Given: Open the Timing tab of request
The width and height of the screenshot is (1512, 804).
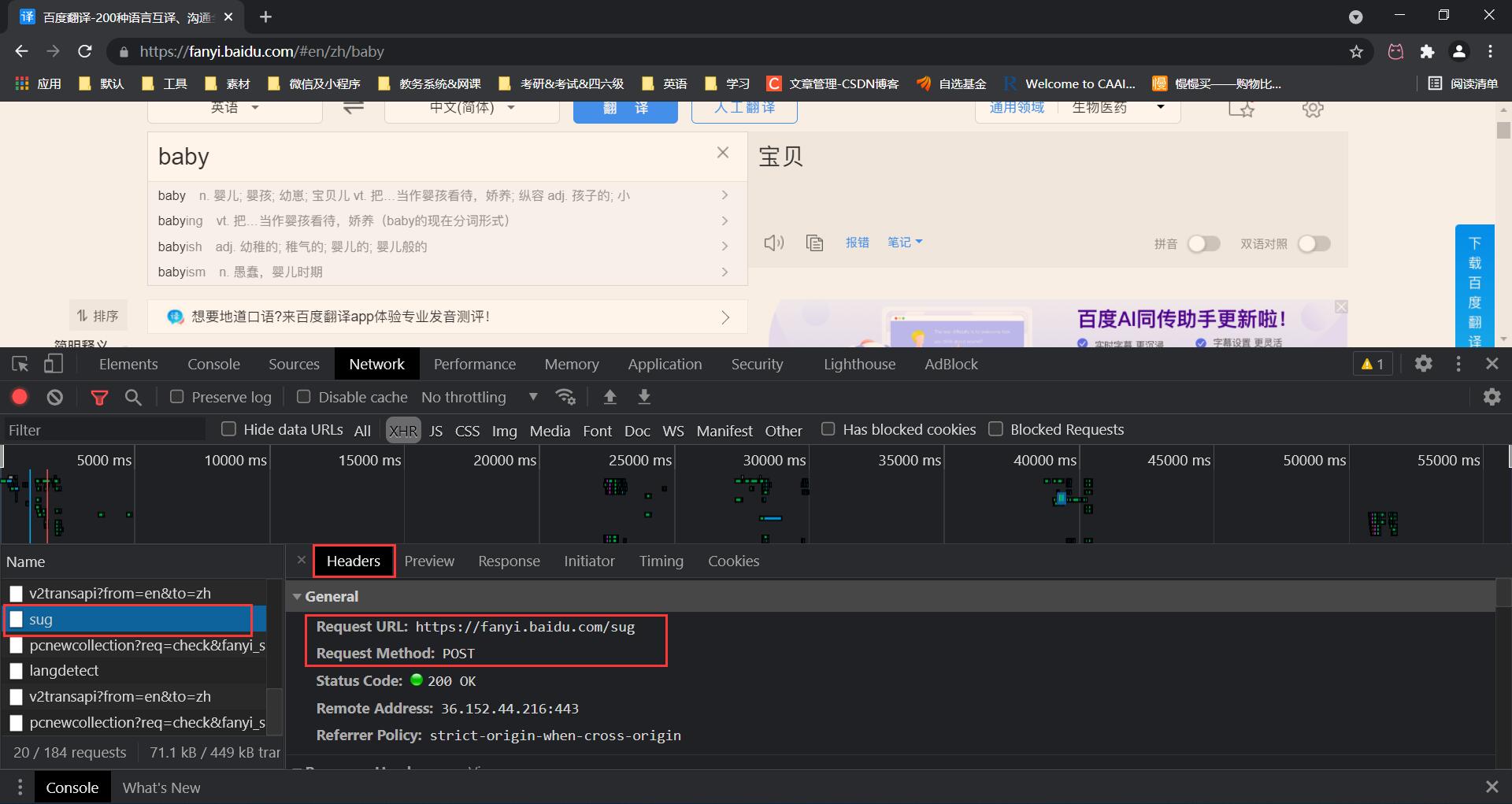Looking at the screenshot, I should [x=661, y=561].
